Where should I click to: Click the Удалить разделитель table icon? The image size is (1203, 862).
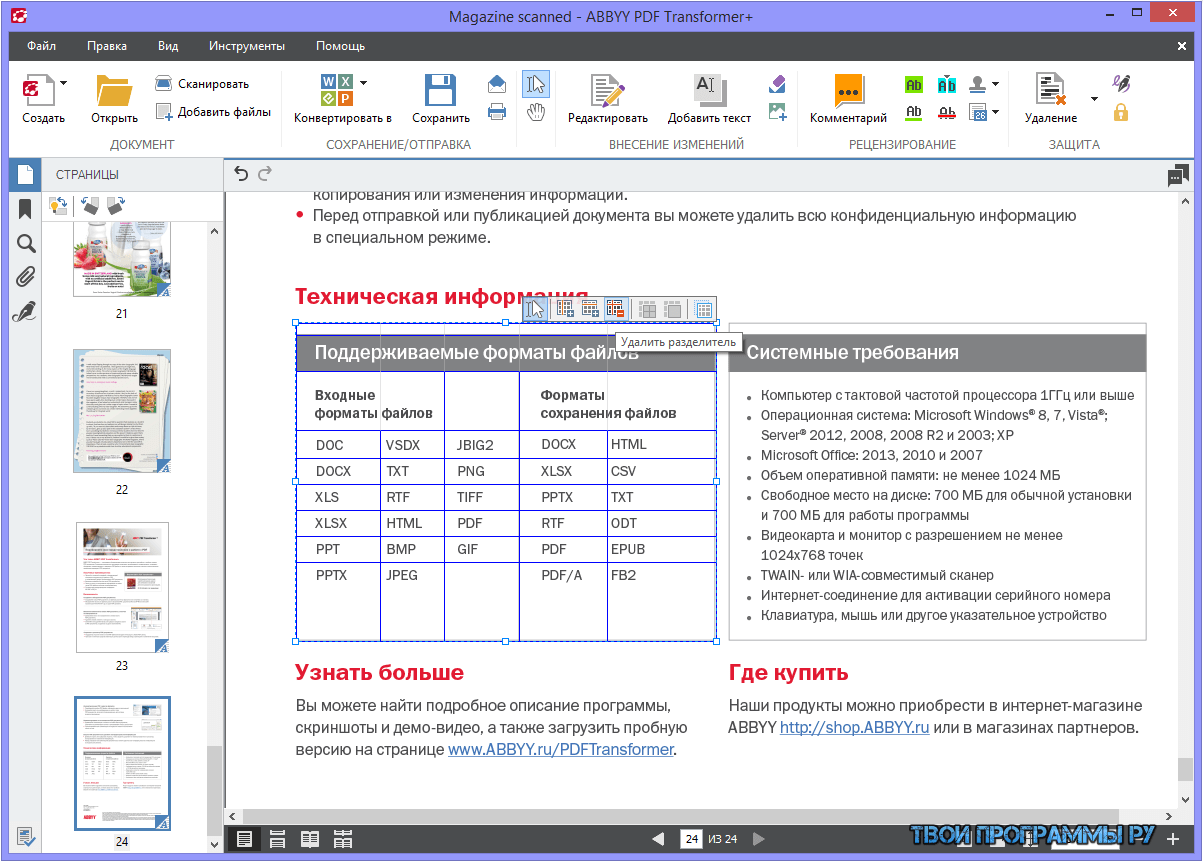click(615, 309)
